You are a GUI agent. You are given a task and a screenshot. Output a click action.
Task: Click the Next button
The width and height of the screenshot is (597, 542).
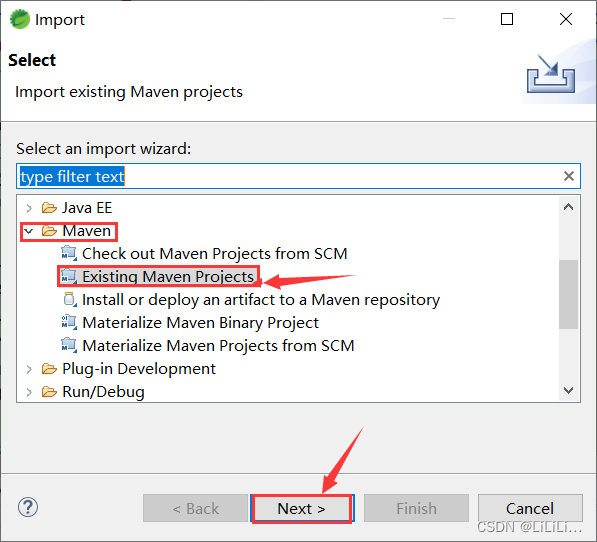click(x=302, y=509)
